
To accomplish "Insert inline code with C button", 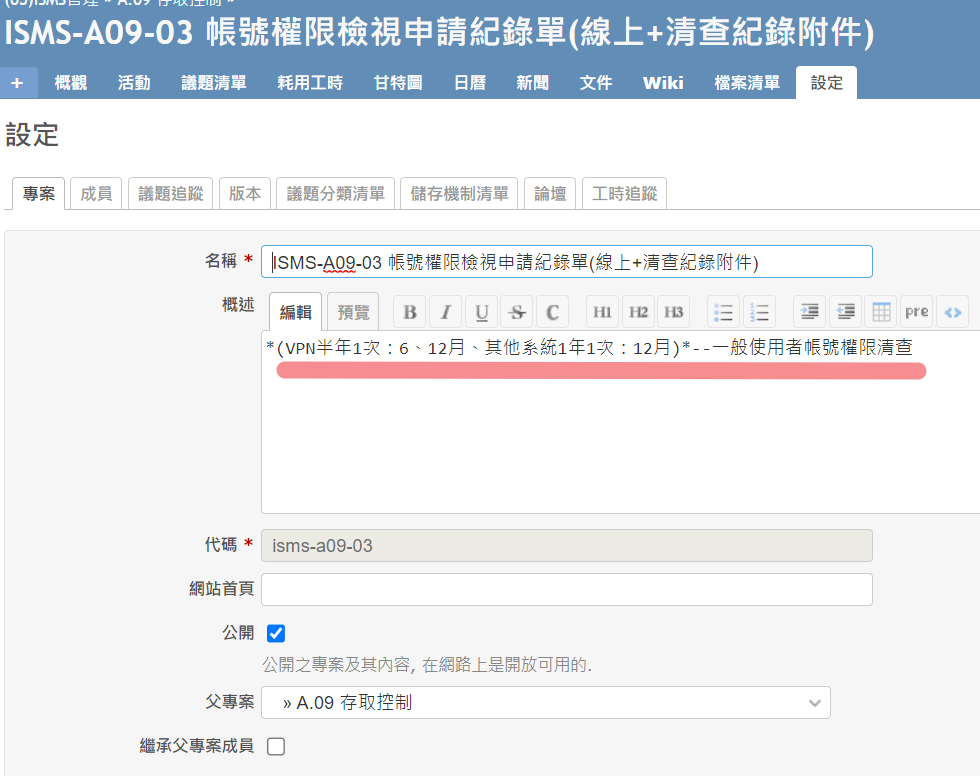I will coord(552,312).
